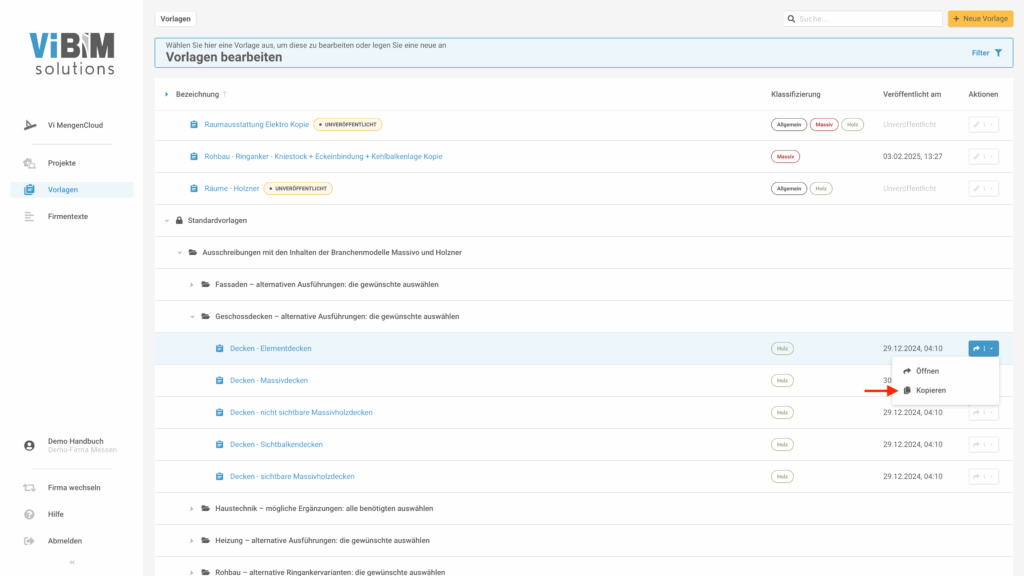Select Kopieren from the action menu

click(x=930, y=390)
